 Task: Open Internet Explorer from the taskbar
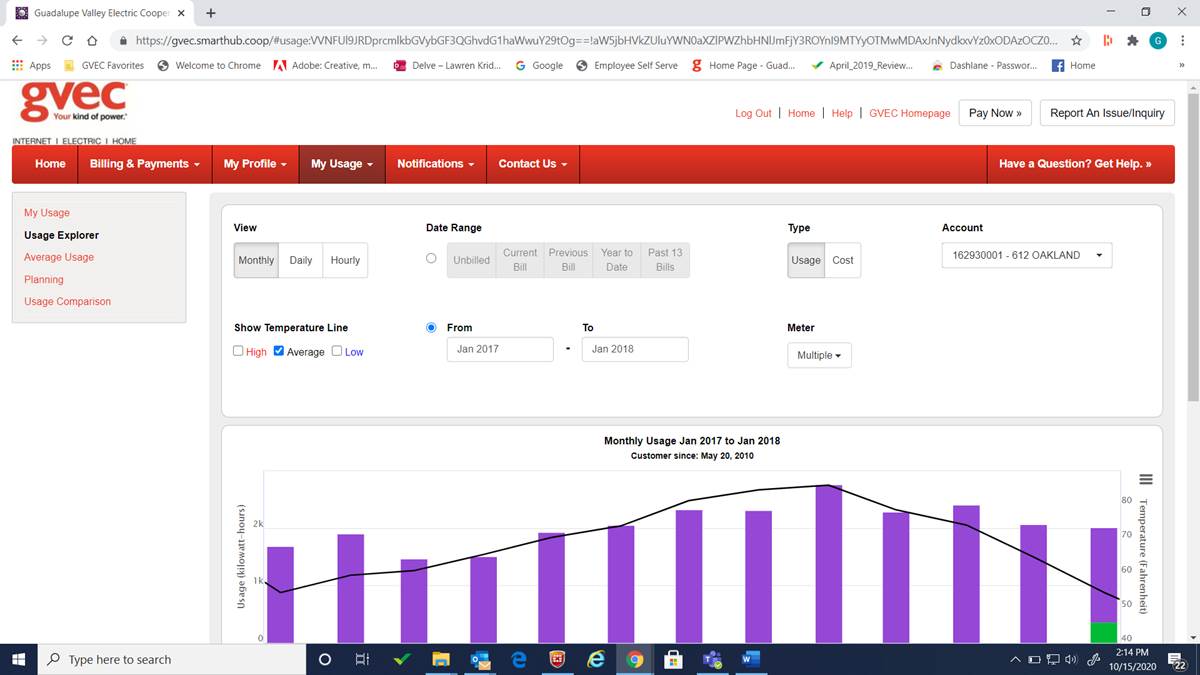(x=596, y=659)
